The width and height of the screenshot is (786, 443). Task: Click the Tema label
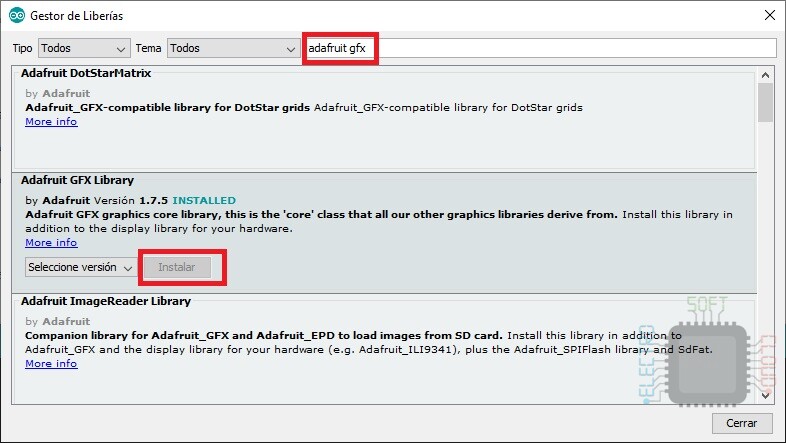[x=148, y=48]
